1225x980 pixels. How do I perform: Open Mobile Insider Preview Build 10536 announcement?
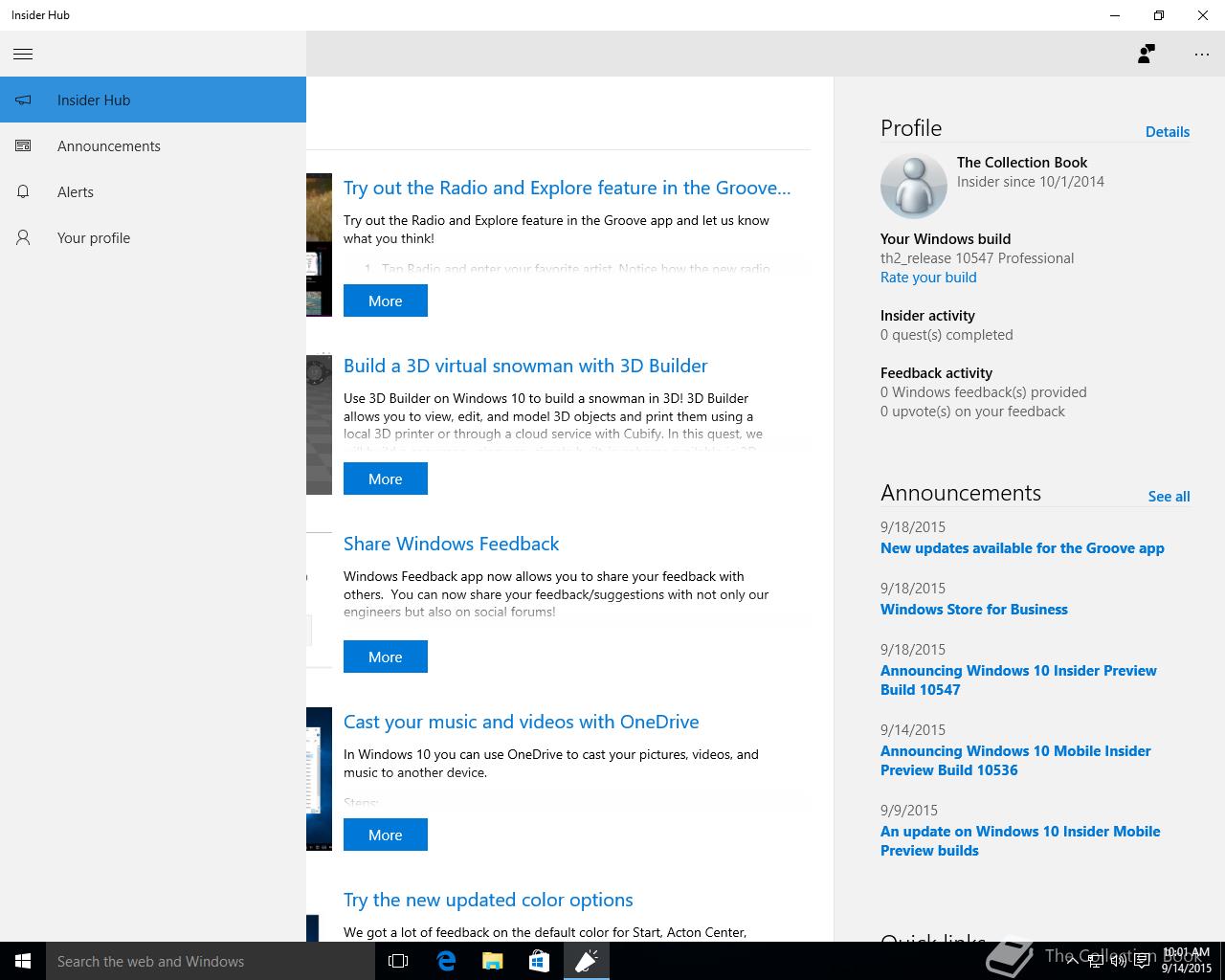1015,761
